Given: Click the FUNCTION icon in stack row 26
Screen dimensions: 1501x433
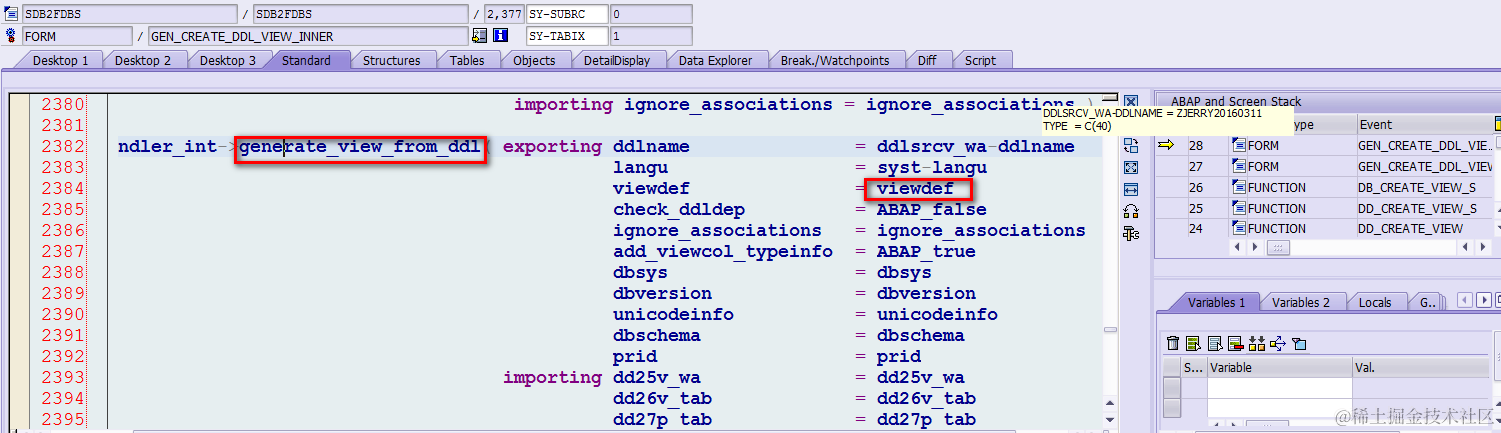Looking at the screenshot, I should point(1238,187).
